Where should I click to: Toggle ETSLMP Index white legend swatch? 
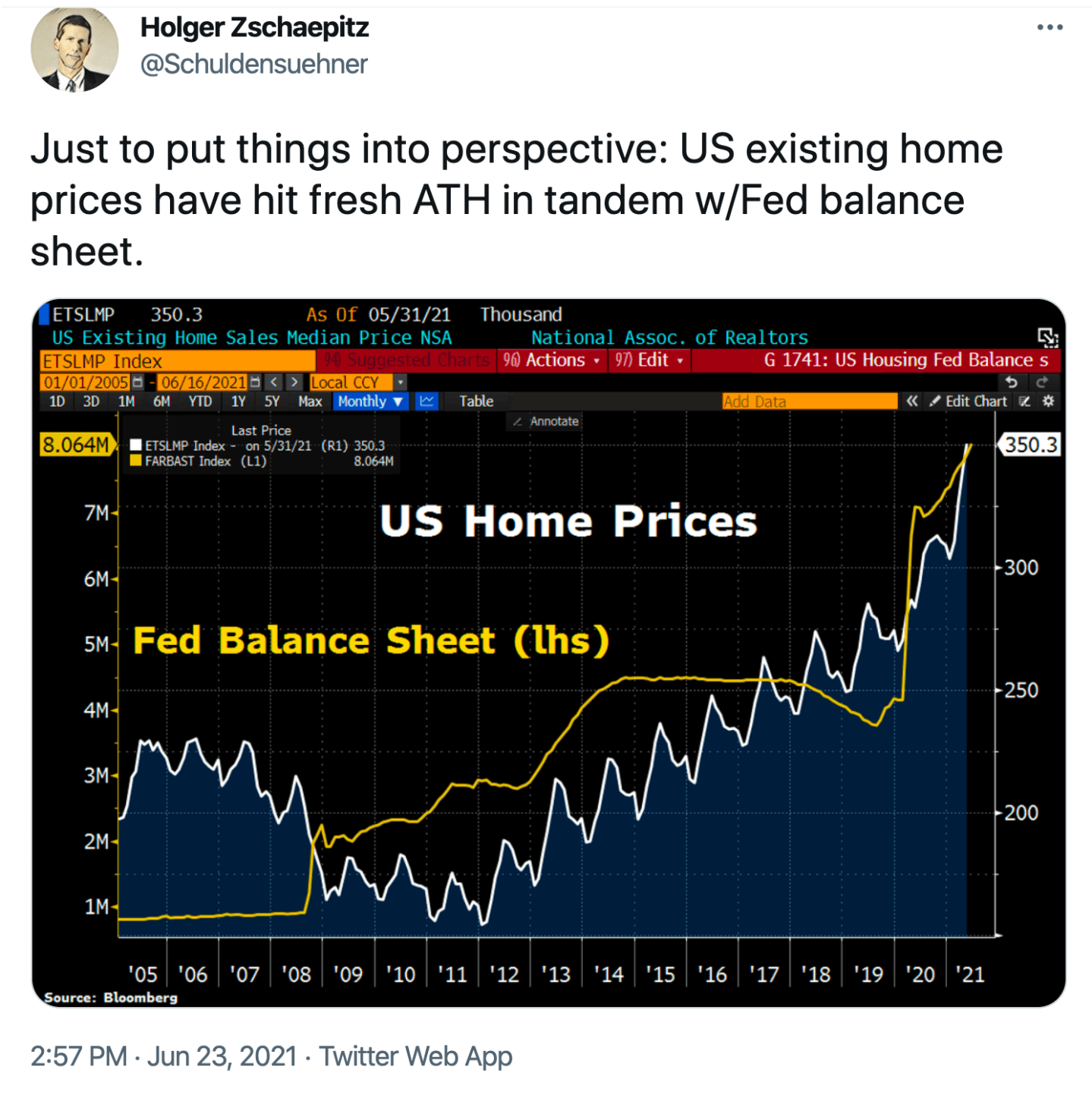pos(136,445)
